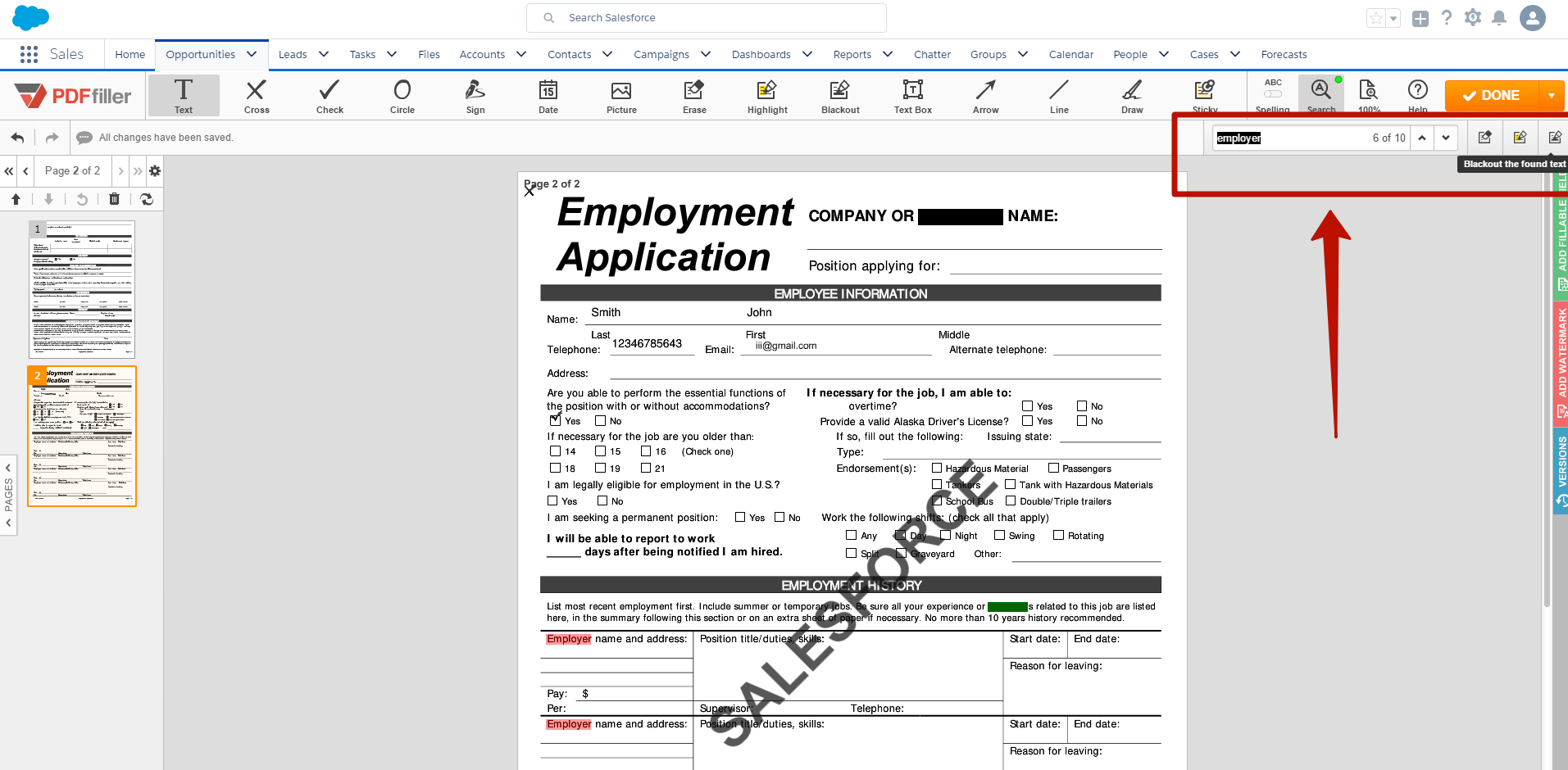Delete the selected page with trash icon
The height and width of the screenshot is (770, 1568).
pyautogui.click(x=114, y=199)
